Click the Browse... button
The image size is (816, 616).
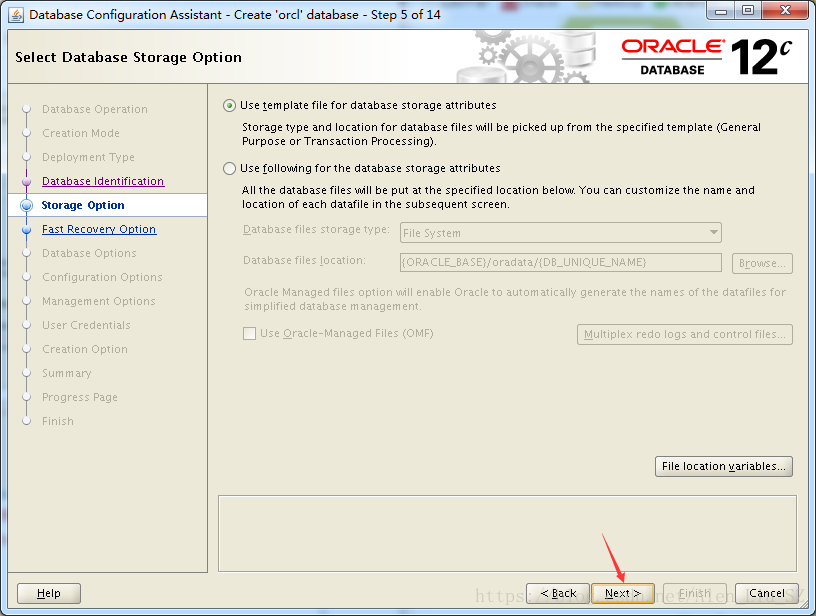point(762,263)
